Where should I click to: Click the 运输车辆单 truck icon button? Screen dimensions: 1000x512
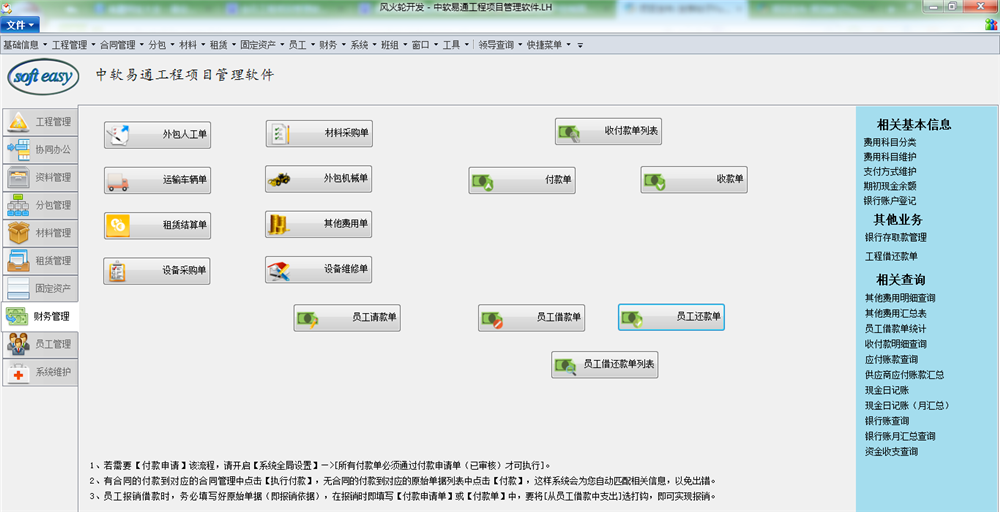pos(158,180)
